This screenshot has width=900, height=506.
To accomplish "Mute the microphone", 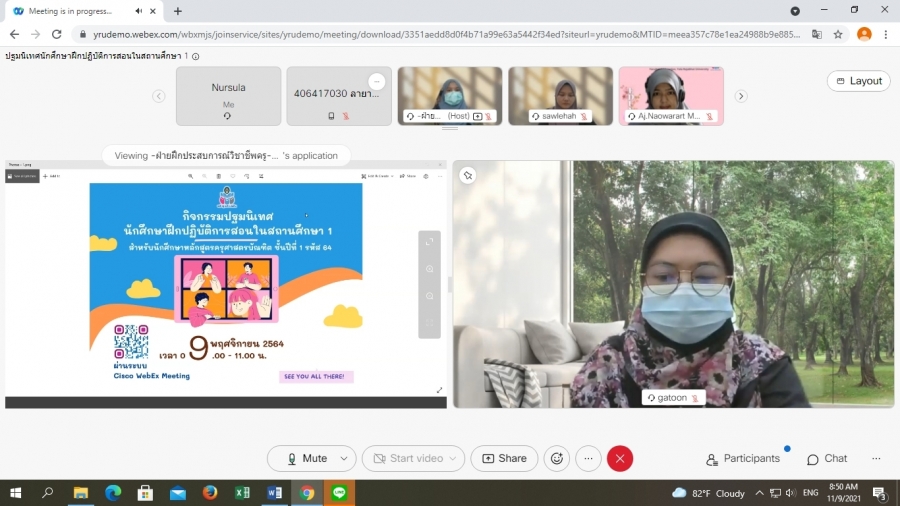I will coord(306,458).
